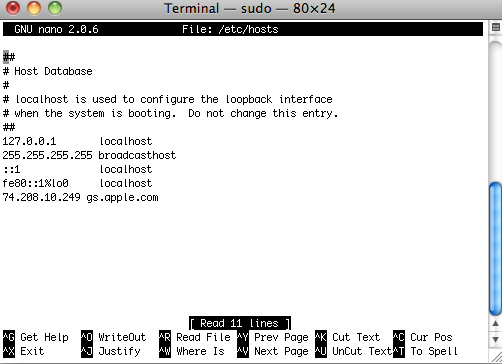
Task: Click the 'gs.apple.com' hostname
Action: tap(122, 197)
